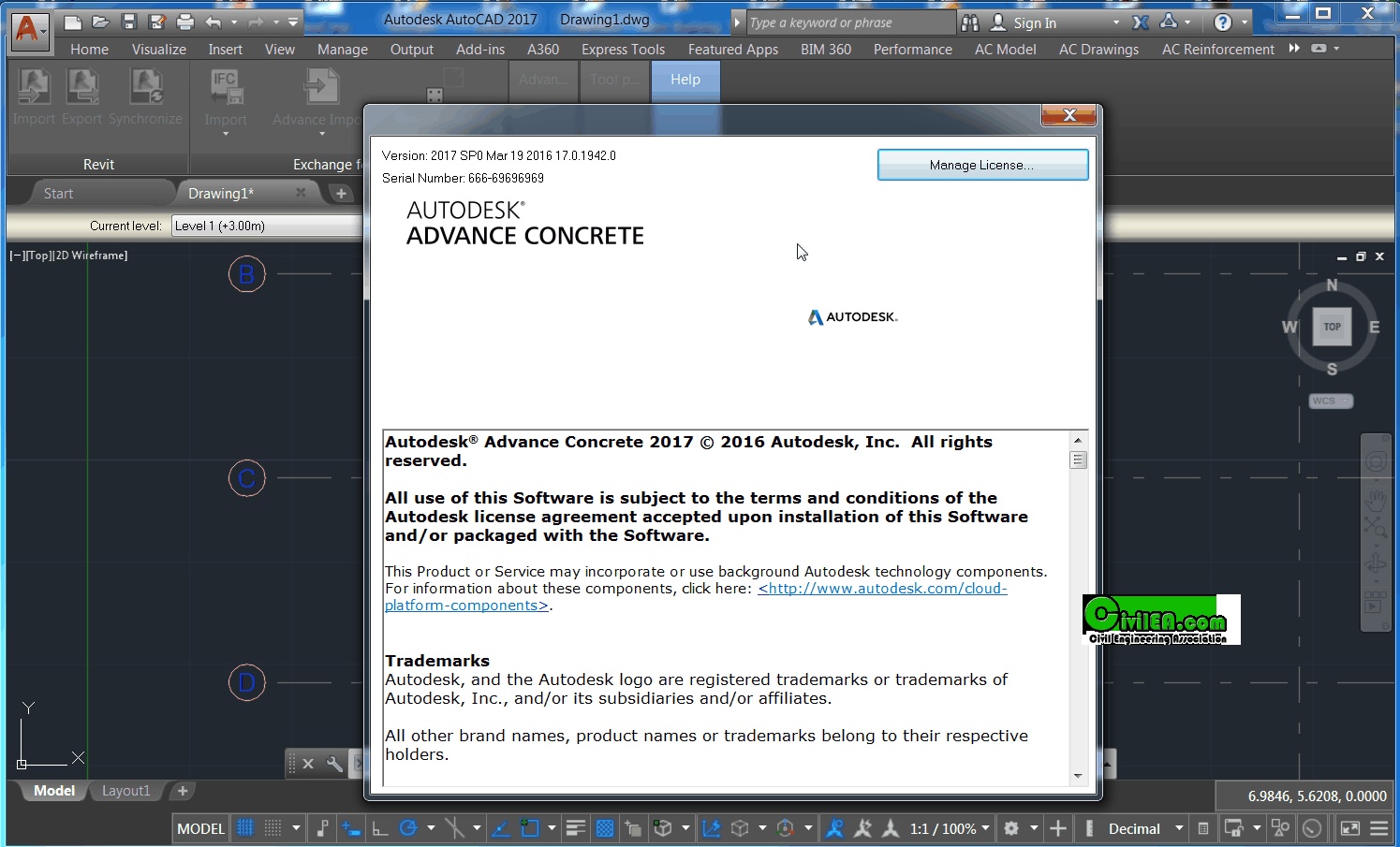Viewport: 1400px width, 847px height.
Task: Click the MODEL space button in status bar
Action: pyautogui.click(x=200, y=828)
